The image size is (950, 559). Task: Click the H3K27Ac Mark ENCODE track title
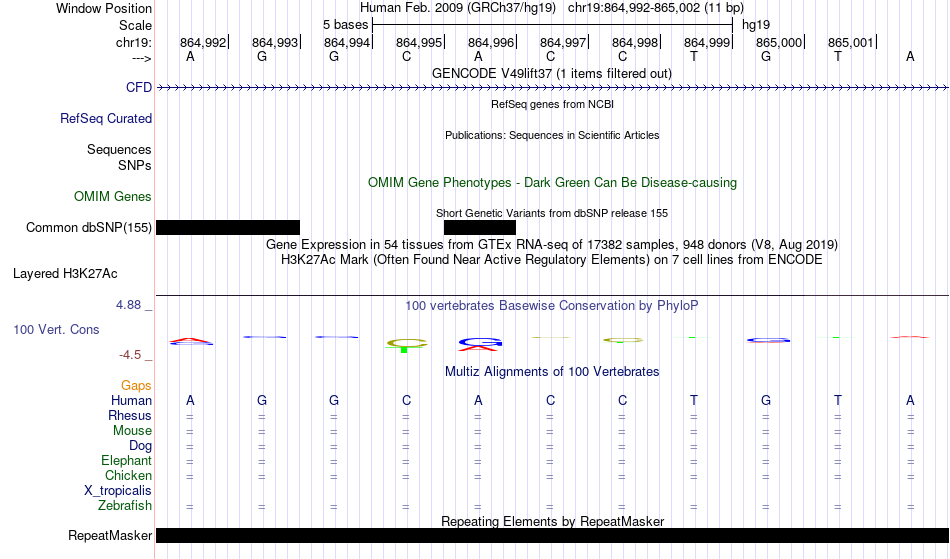(552, 260)
